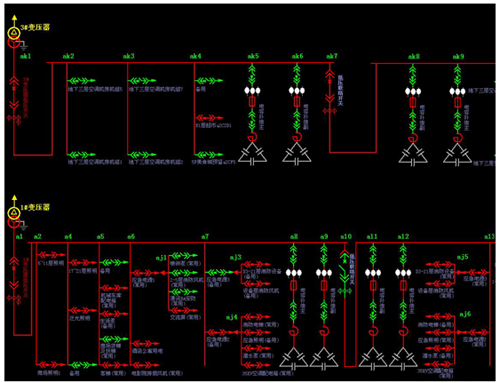Click the ground symbol beside 3# transformer
Viewport: 500px width, 383px height.
pyautogui.click(x=24, y=46)
